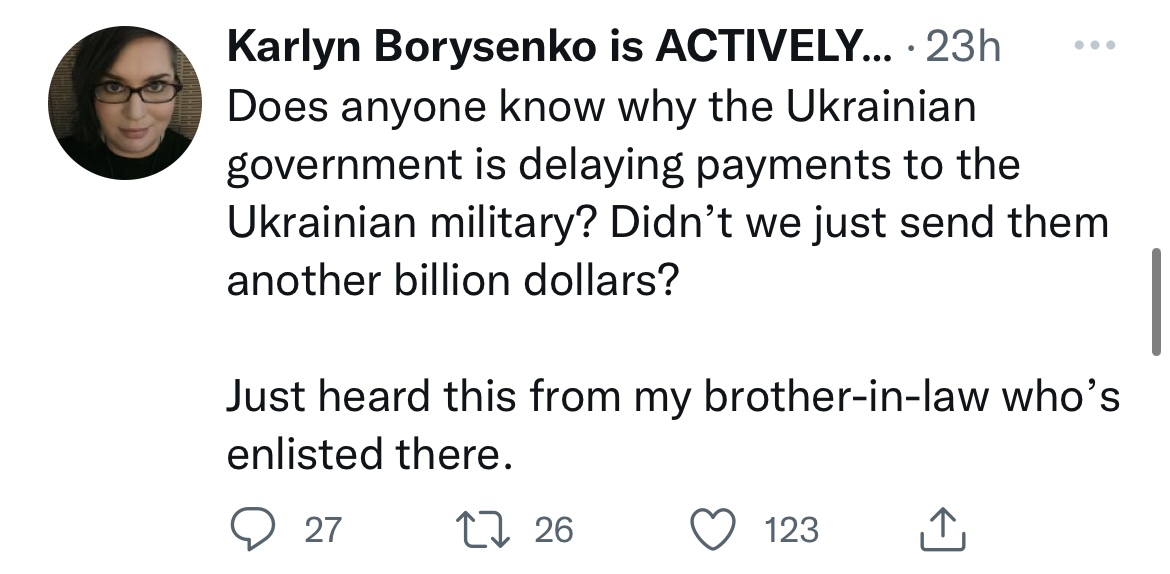Like the tweet with the heart icon
This screenshot has height=574, width=1170.
pos(713,529)
